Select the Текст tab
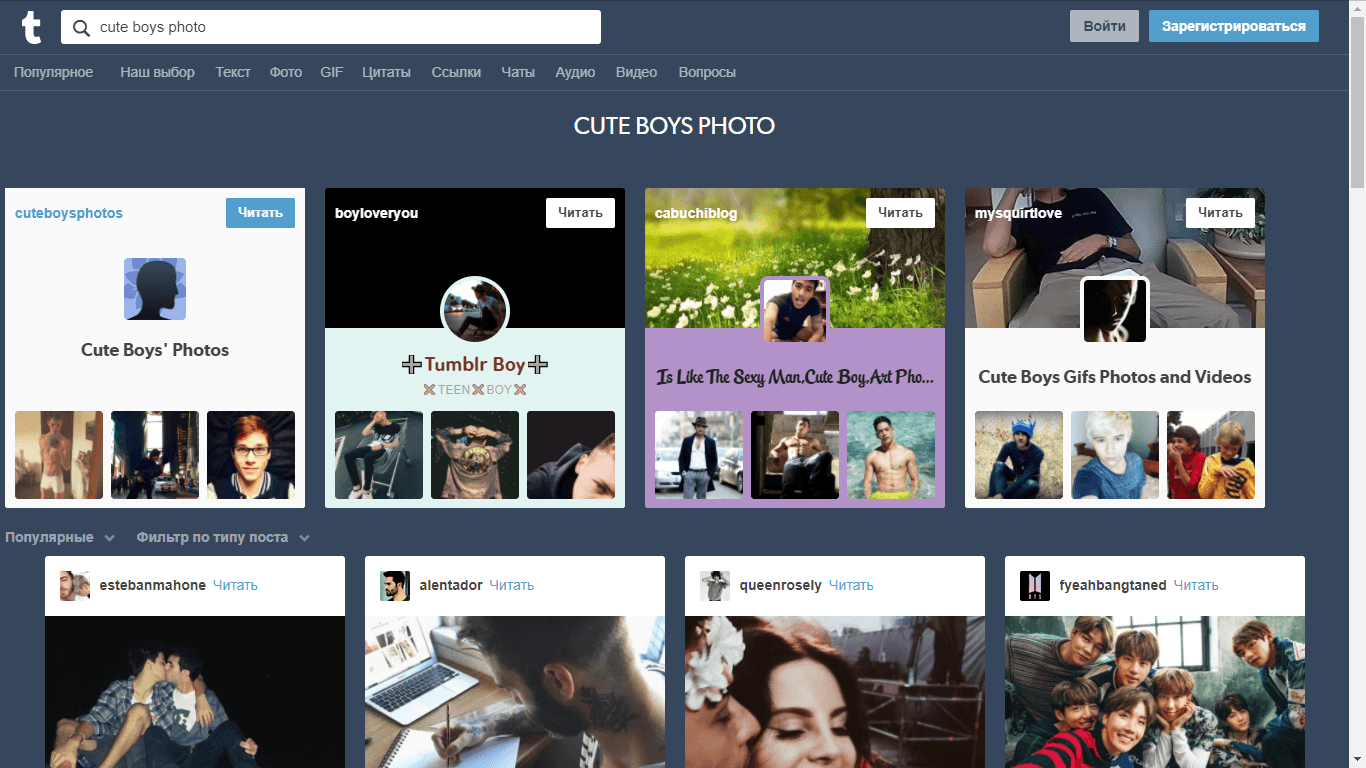Image resolution: width=1366 pixels, height=768 pixels. (233, 72)
